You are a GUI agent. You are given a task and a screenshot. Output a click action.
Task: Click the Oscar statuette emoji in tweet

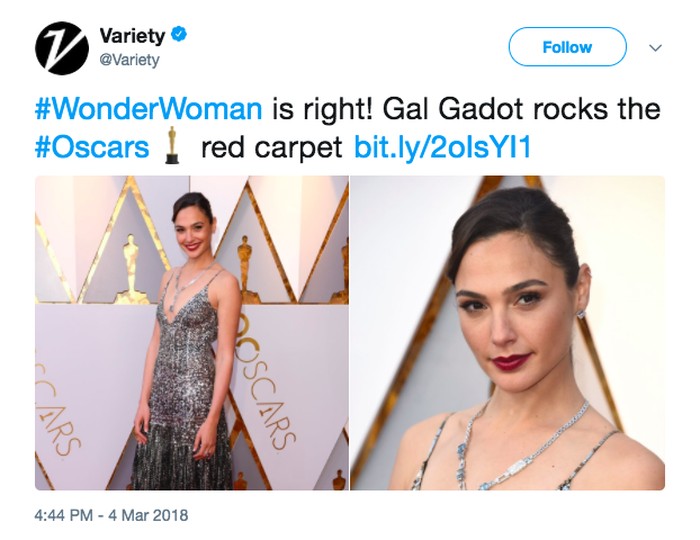(x=173, y=147)
